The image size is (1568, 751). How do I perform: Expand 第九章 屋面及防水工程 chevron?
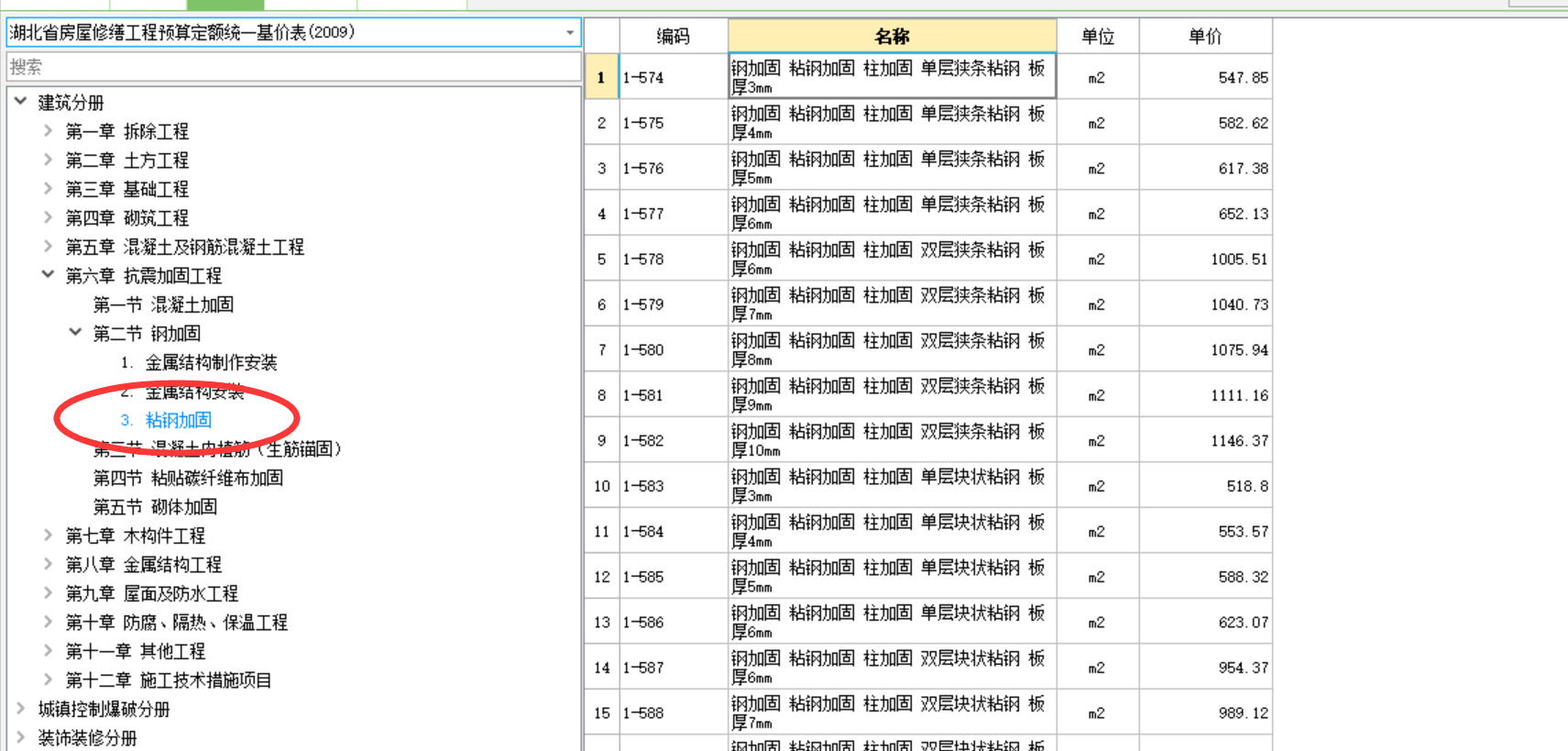coord(48,593)
